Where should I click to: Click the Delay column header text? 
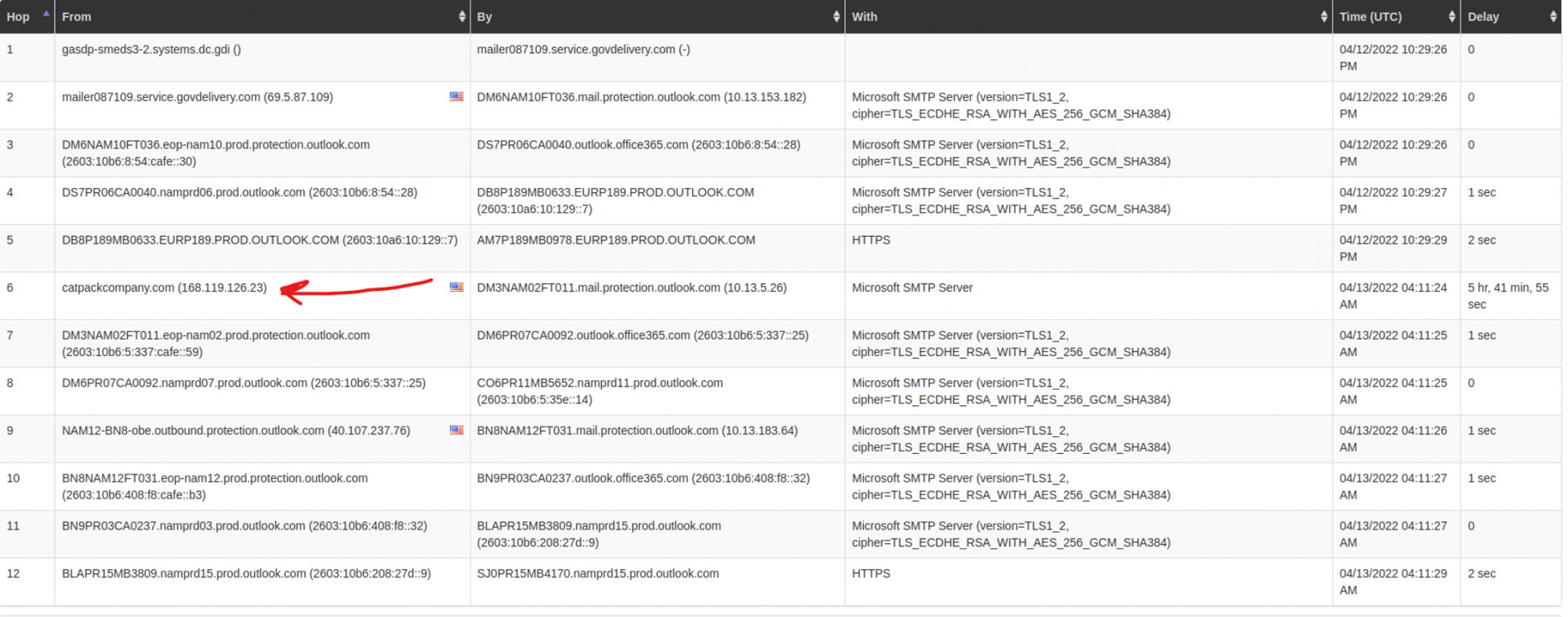pyautogui.click(x=1483, y=16)
